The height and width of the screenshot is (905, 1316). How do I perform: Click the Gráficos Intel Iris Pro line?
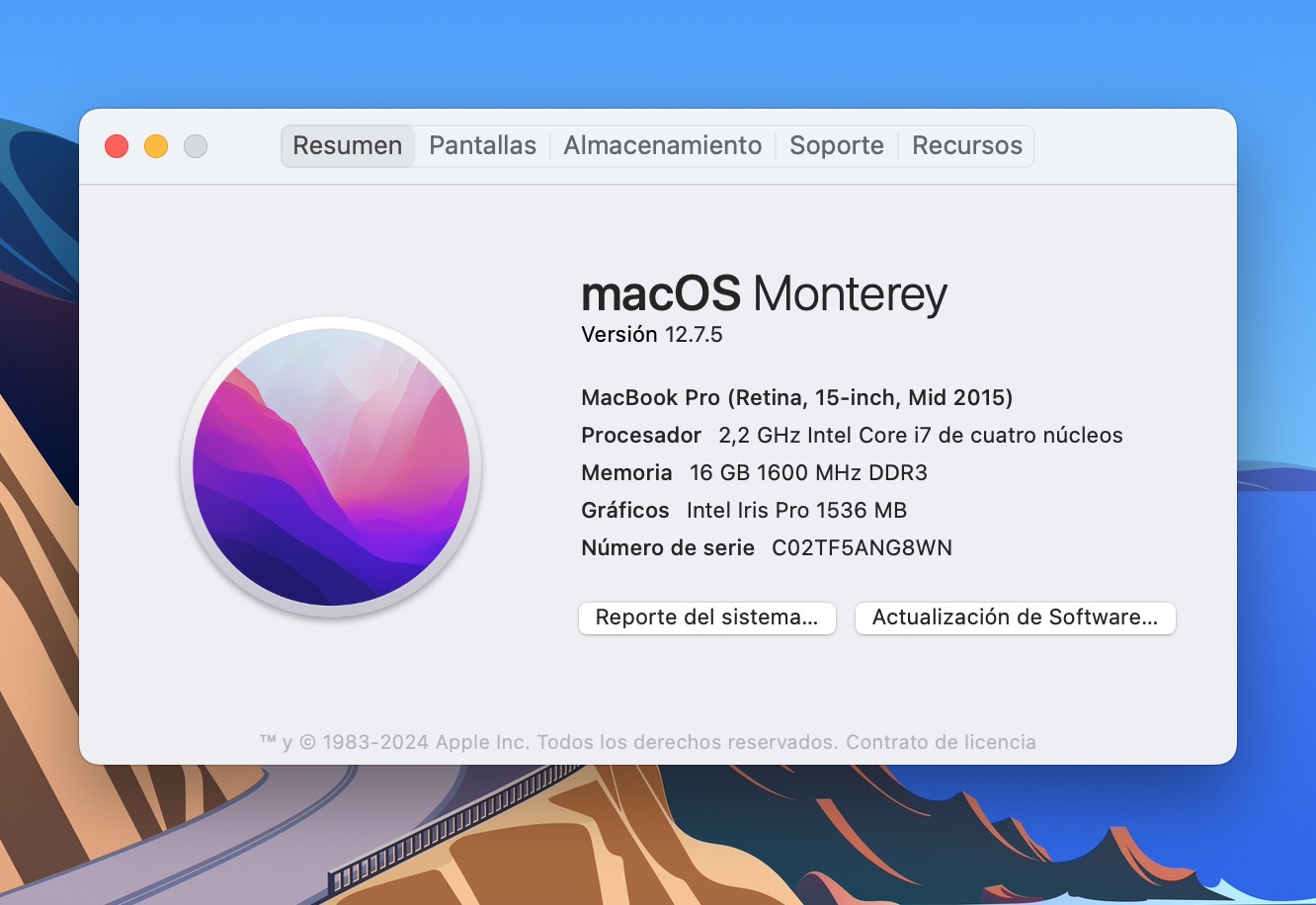(x=744, y=511)
